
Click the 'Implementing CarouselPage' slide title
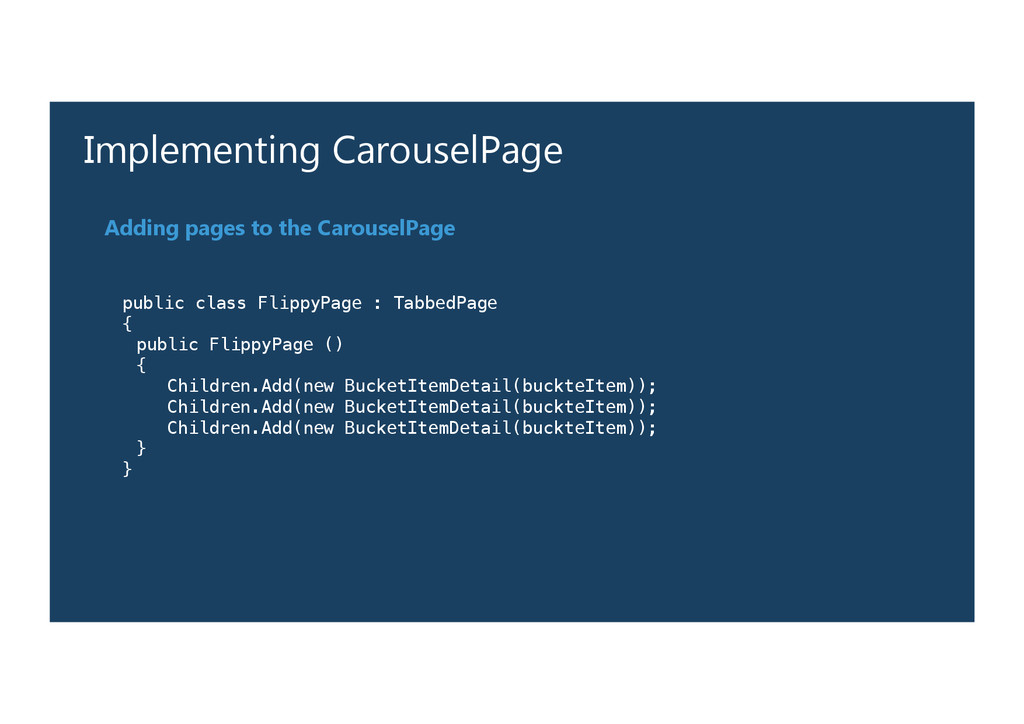click(x=322, y=151)
